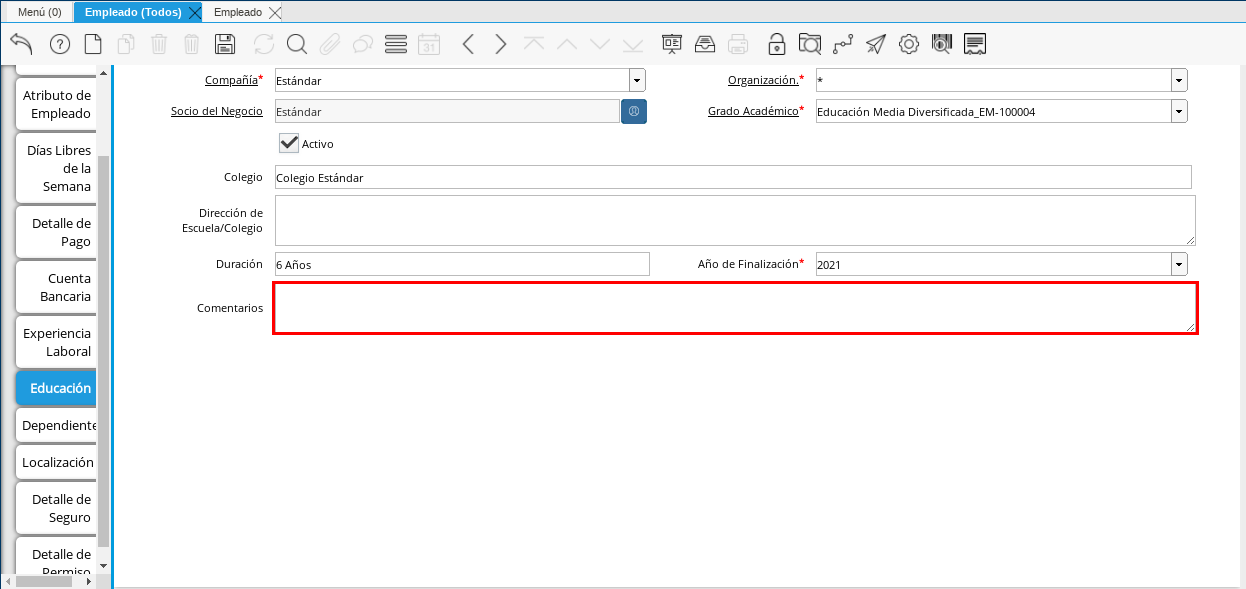Click the requests paper plane icon
The image size is (1246, 589).
(x=876, y=44)
